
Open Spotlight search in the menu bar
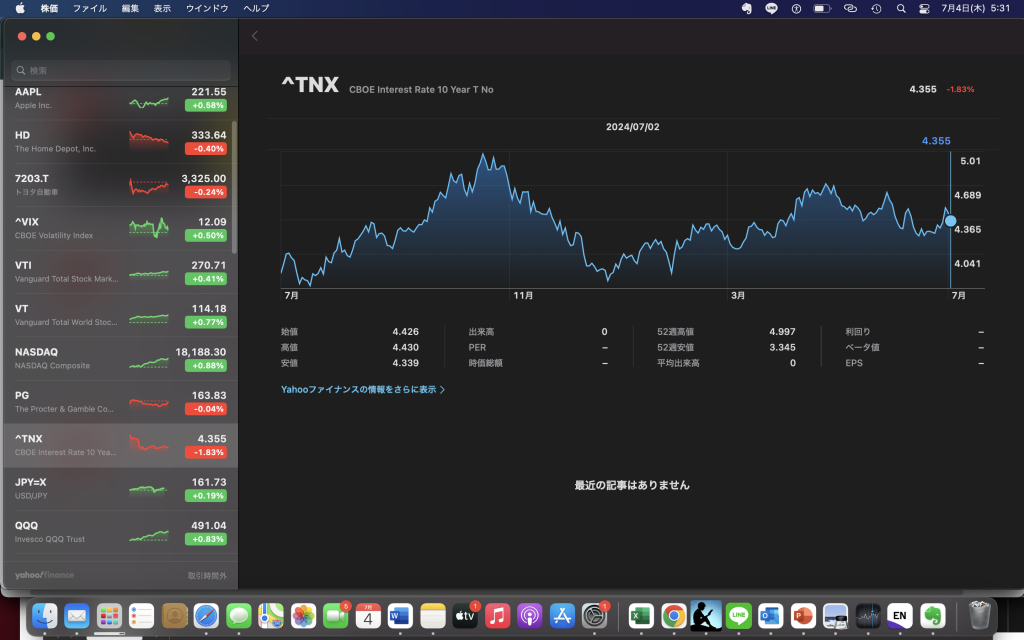click(901, 8)
